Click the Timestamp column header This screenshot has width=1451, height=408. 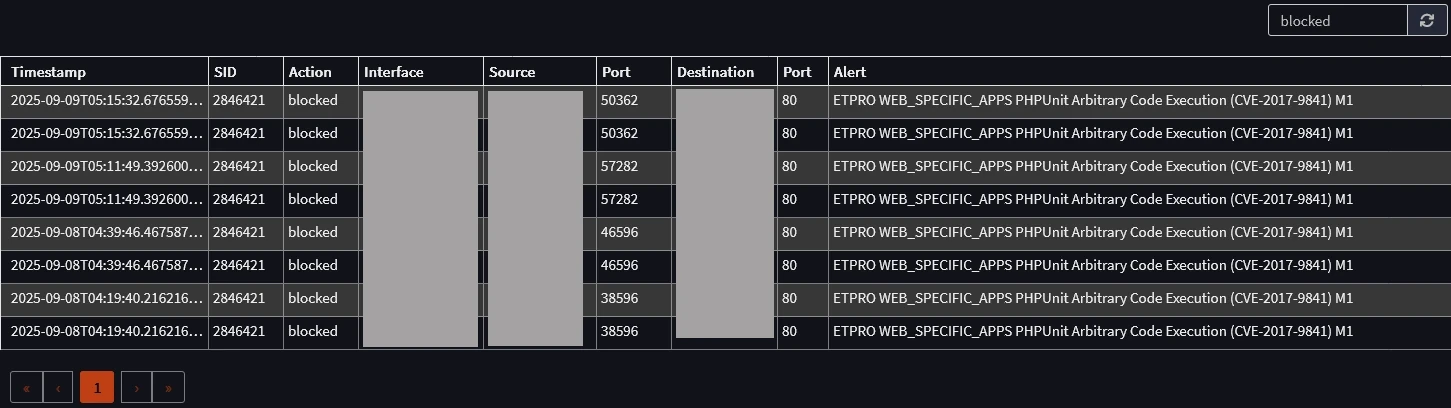point(49,72)
